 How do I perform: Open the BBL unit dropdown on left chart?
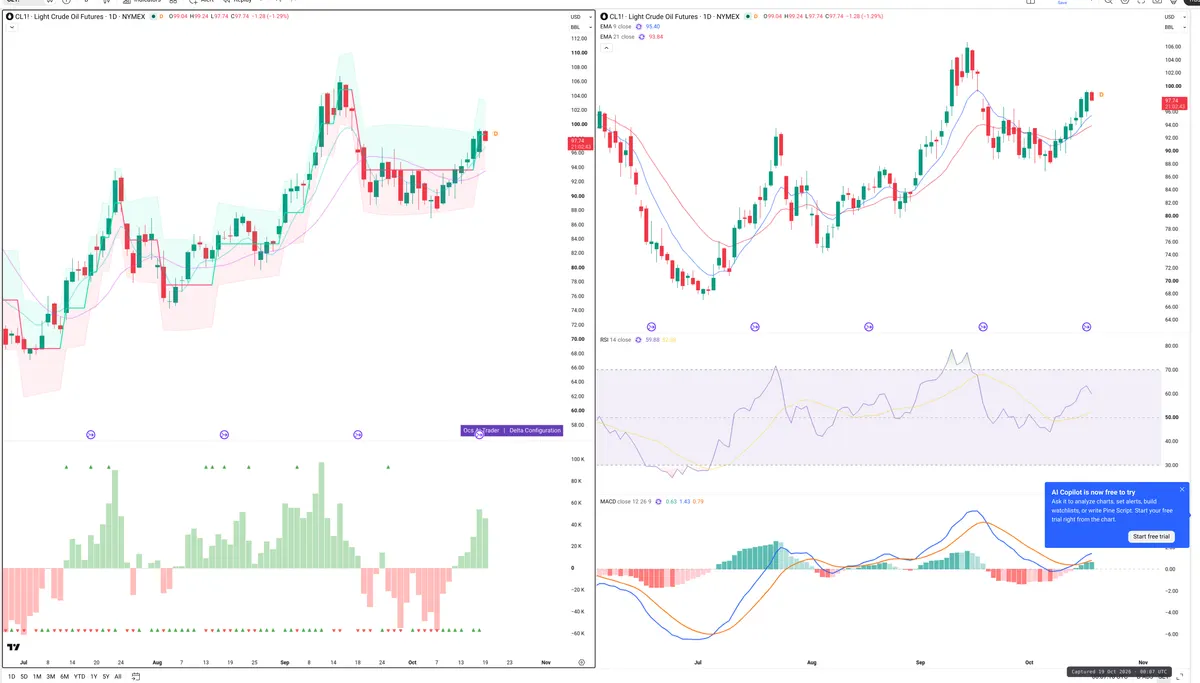coord(578,27)
